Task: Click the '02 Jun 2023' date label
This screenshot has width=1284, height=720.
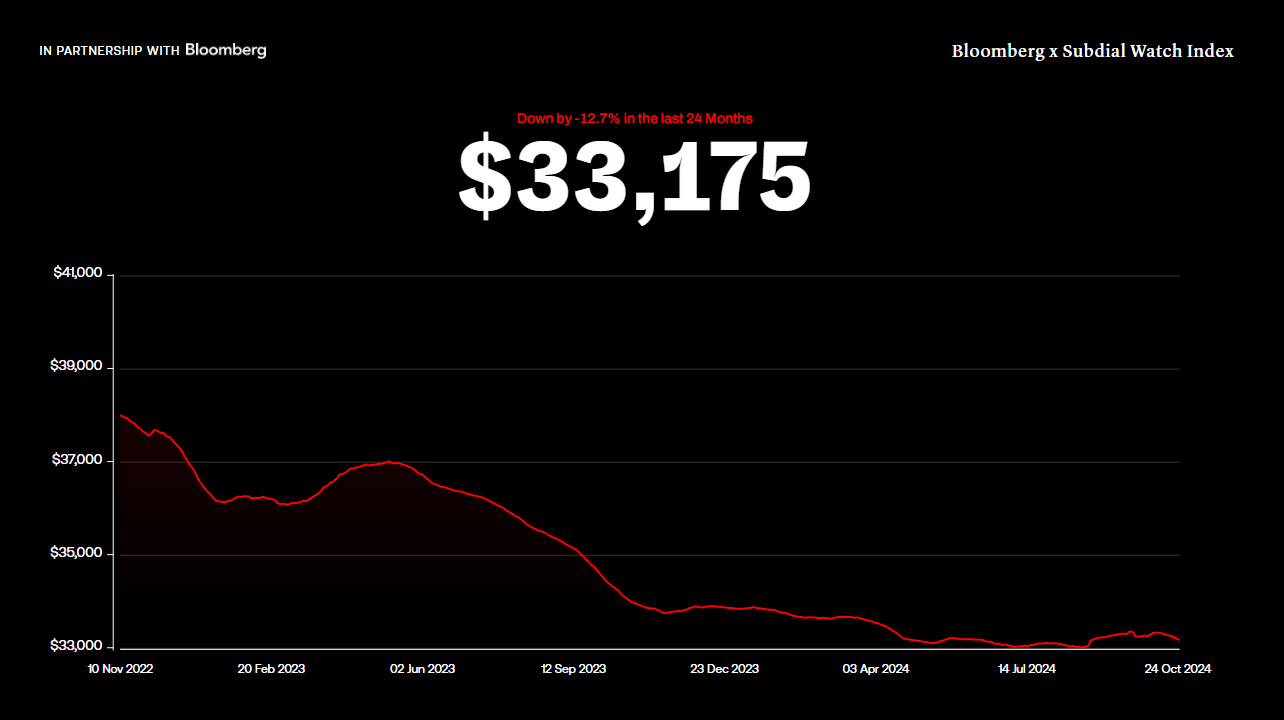Action: pyautogui.click(x=422, y=668)
